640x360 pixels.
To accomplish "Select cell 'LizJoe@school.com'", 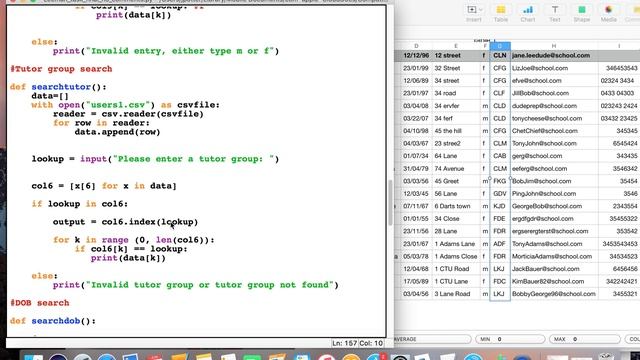I will point(540,68).
